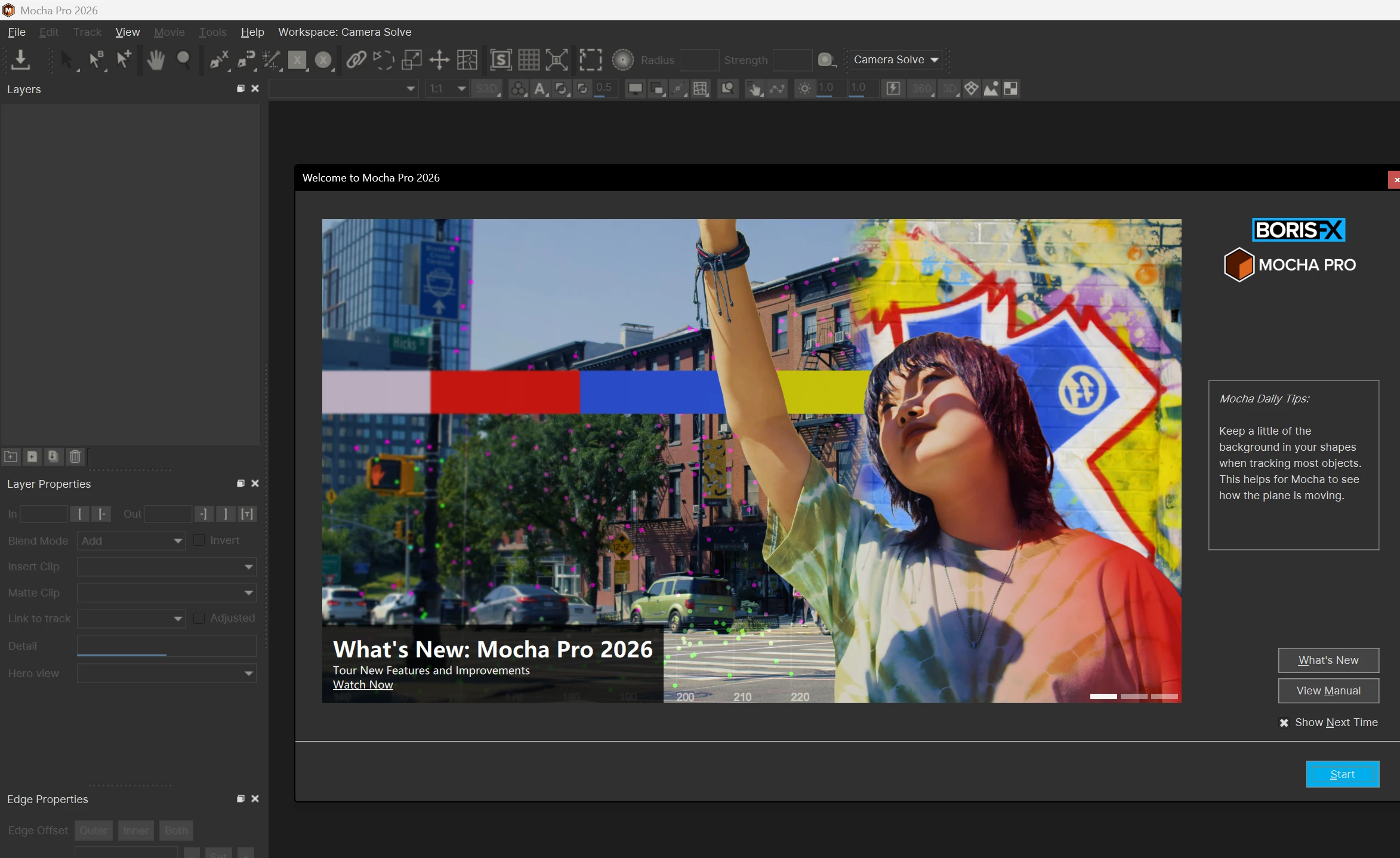Pick the Create X-Spline Layer pen tool
The height and width of the screenshot is (858, 1400).
click(x=218, y=60)
